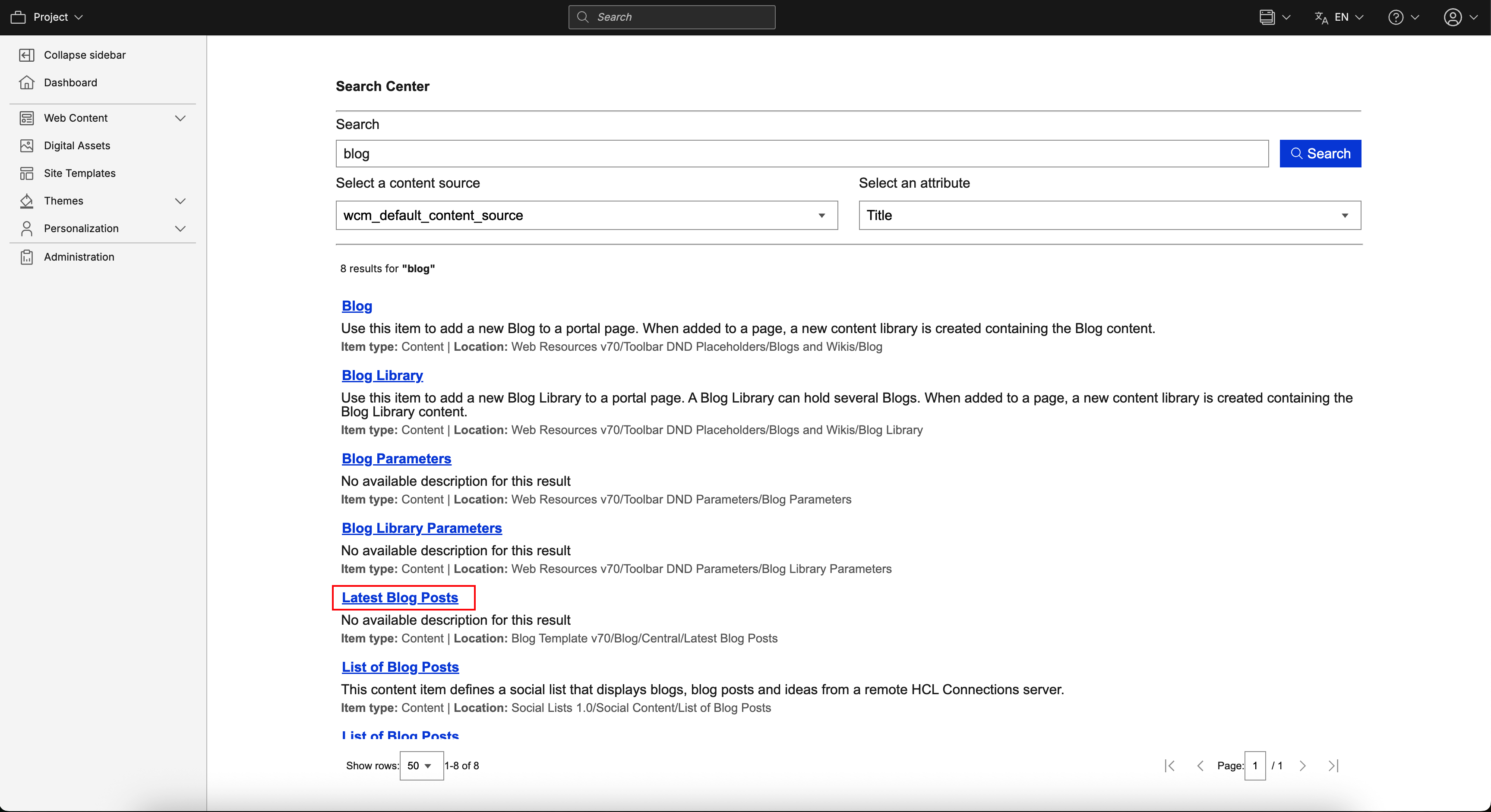This screenshot has width=1491, height=812.
Task: Open the help question mark menu
Action: (1396, 17)
